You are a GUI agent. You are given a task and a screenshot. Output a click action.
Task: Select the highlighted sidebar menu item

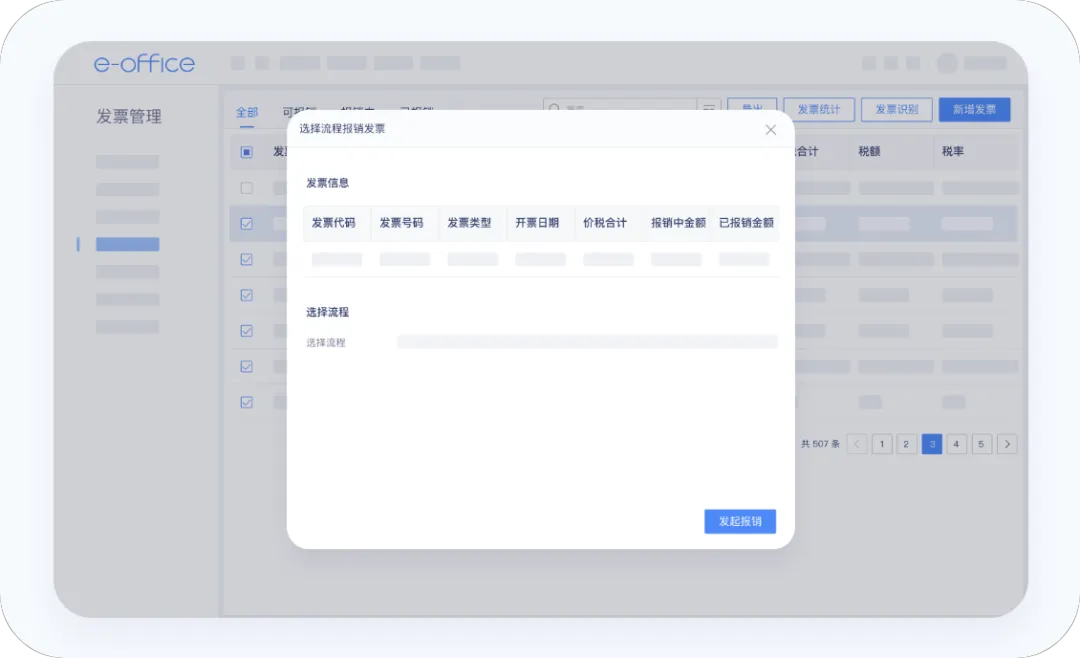pos(127,244)
